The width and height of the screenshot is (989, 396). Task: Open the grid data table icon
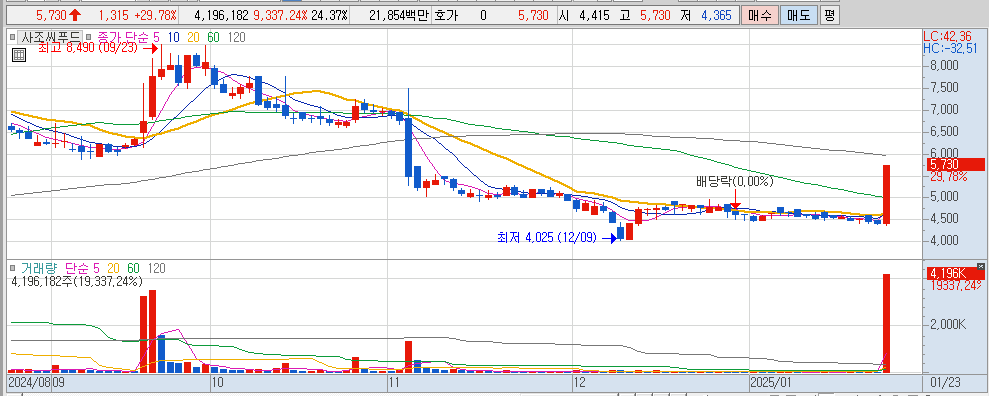19,55
